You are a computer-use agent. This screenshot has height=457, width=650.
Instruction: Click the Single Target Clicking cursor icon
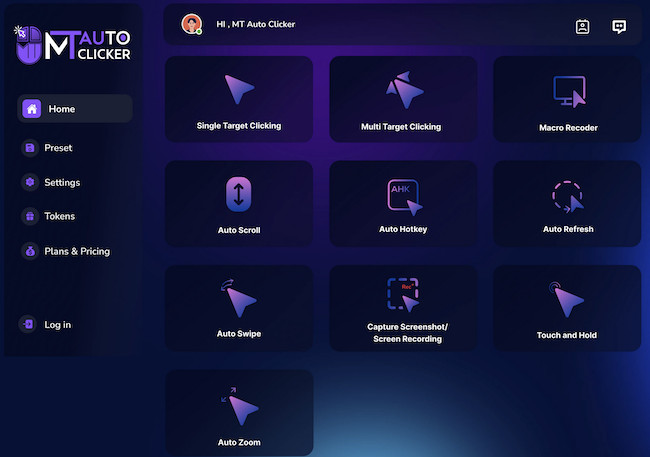point(239,89)
